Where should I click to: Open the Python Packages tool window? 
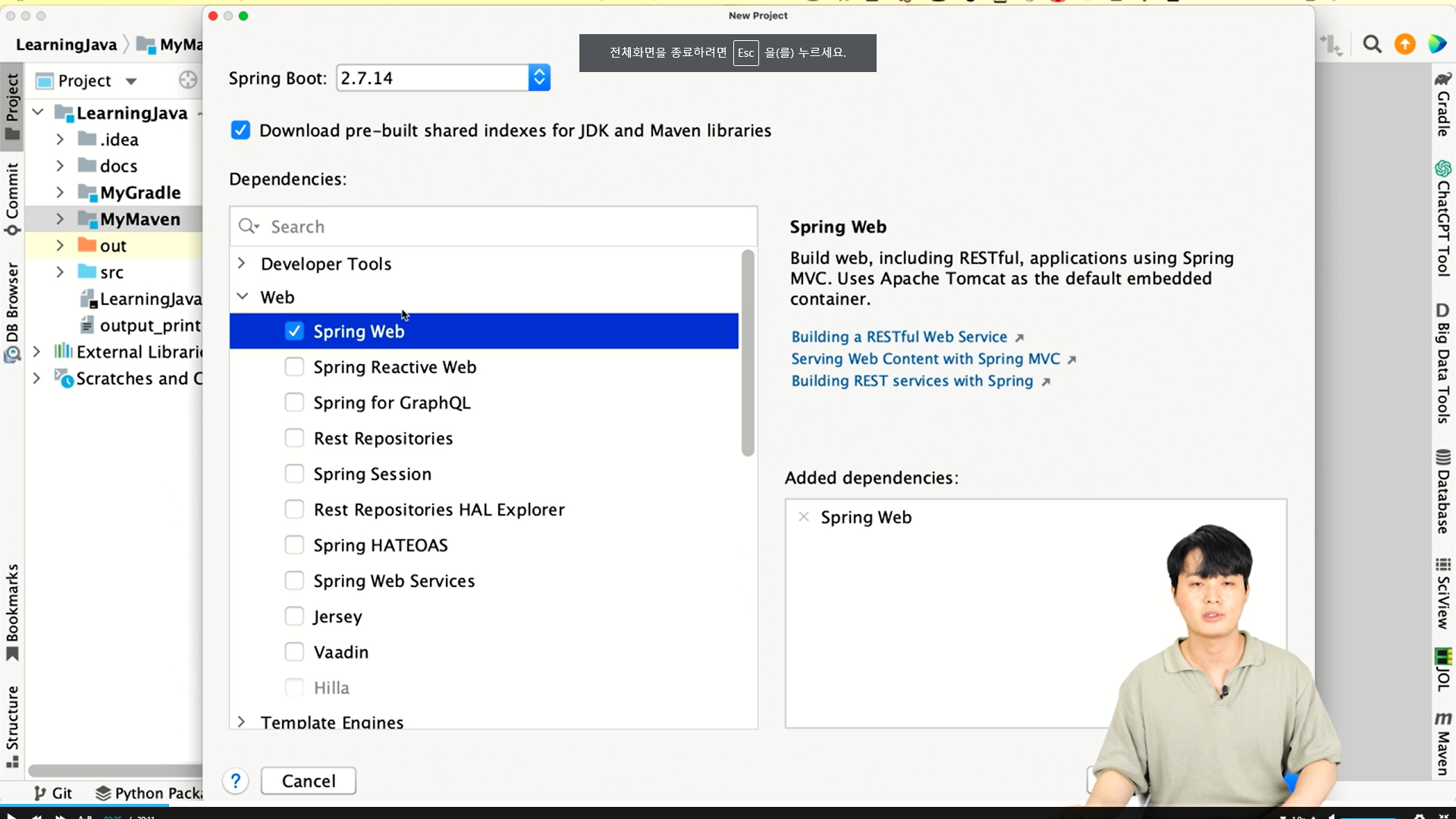149,793
